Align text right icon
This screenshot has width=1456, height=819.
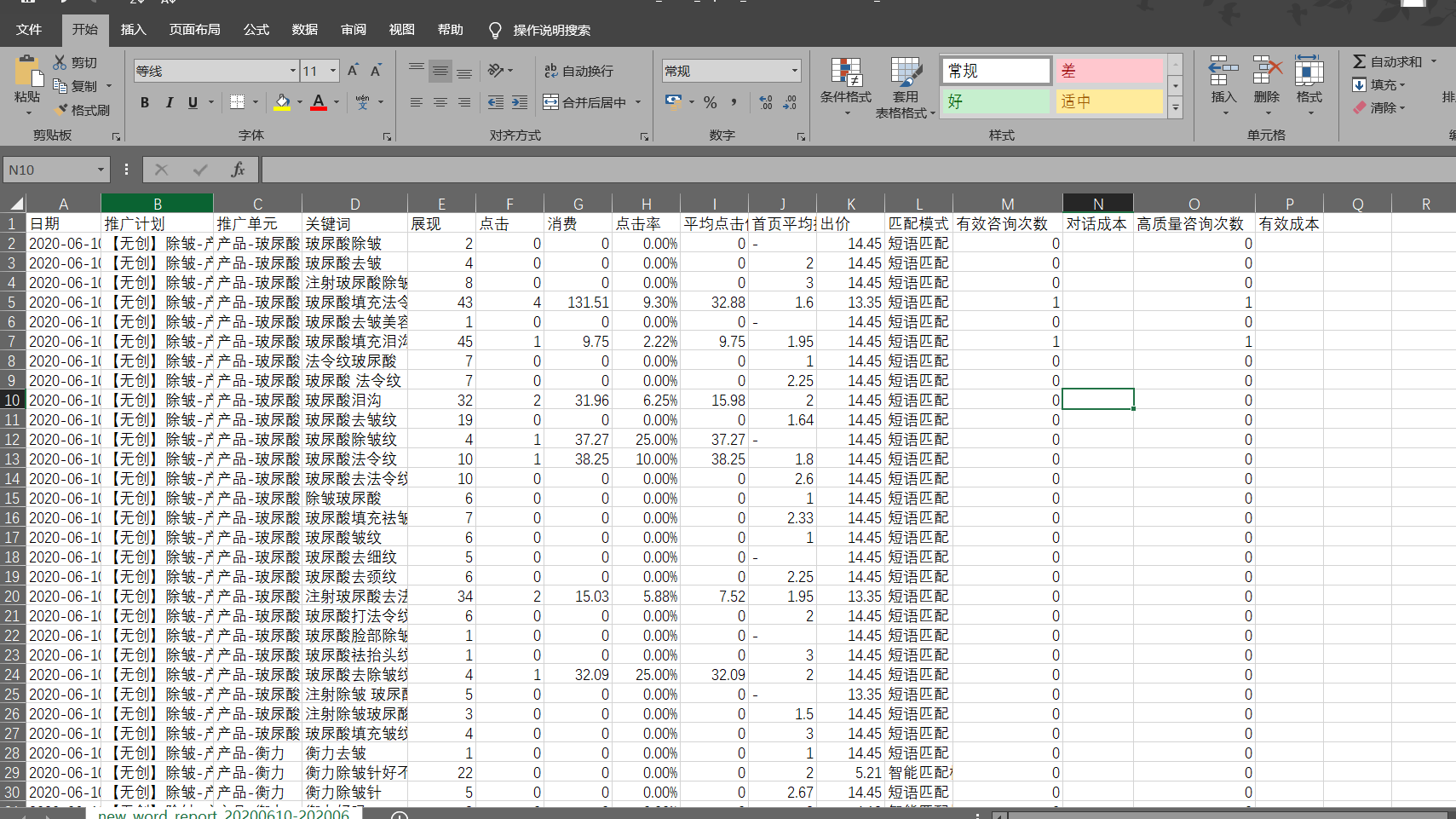[464, 102]
